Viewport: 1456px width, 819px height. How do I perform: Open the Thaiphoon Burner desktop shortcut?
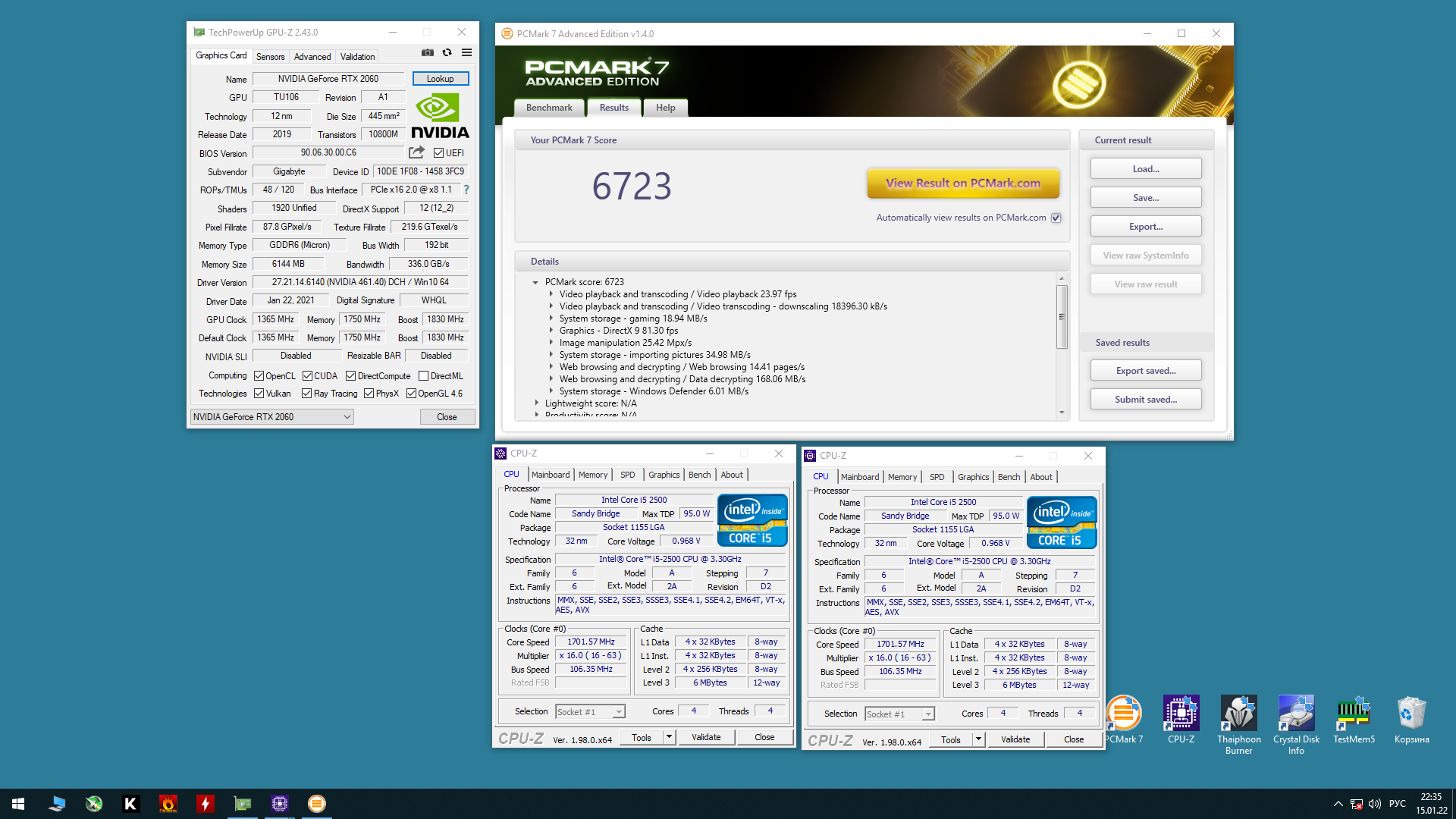1238,725
